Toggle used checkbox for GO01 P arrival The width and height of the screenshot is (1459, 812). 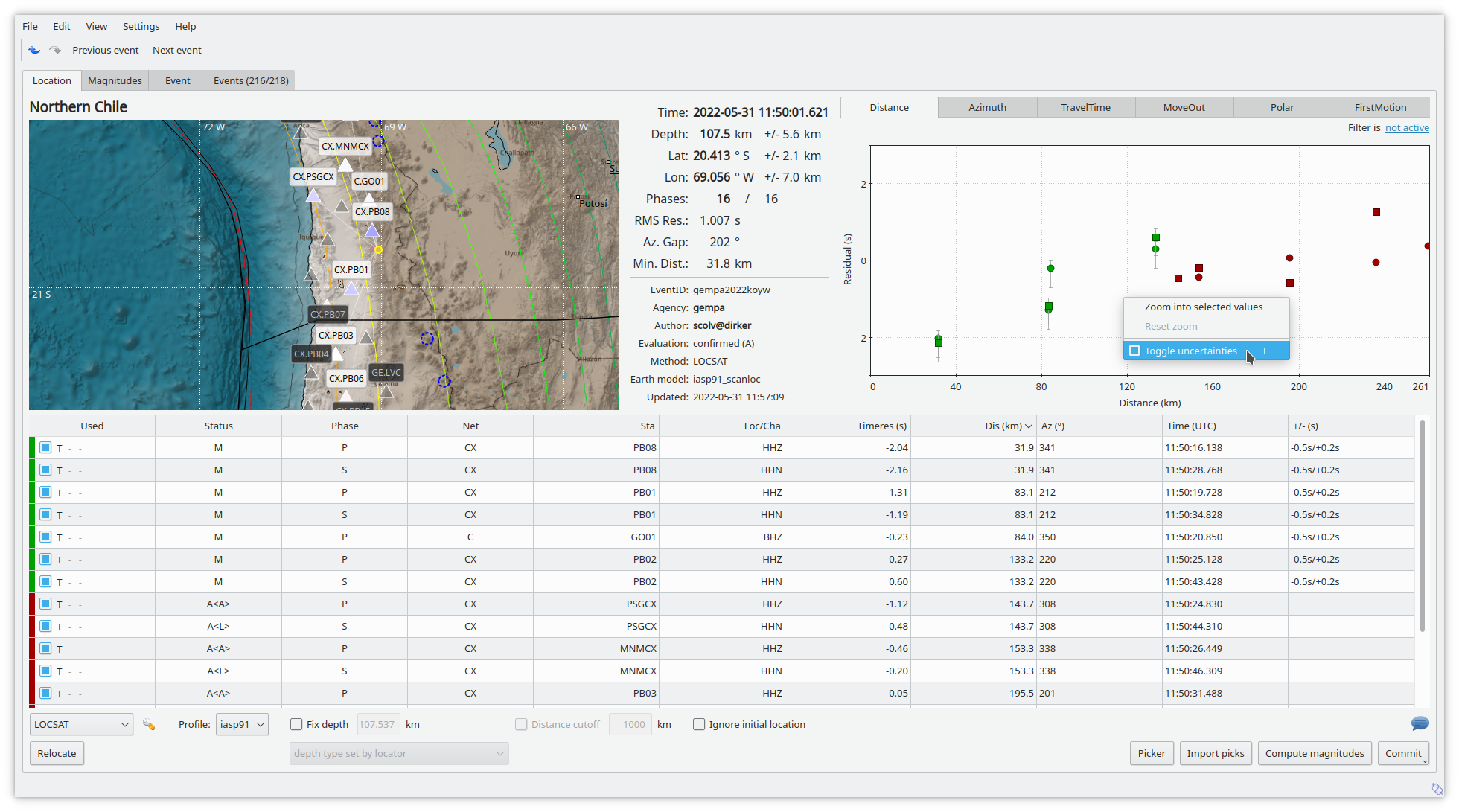[x=45, y=537]
